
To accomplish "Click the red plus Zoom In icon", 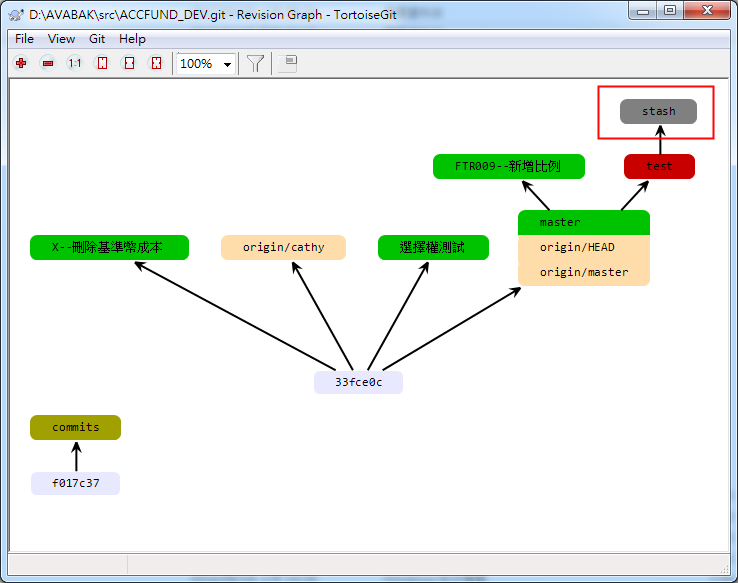I will tap(21, 63).
